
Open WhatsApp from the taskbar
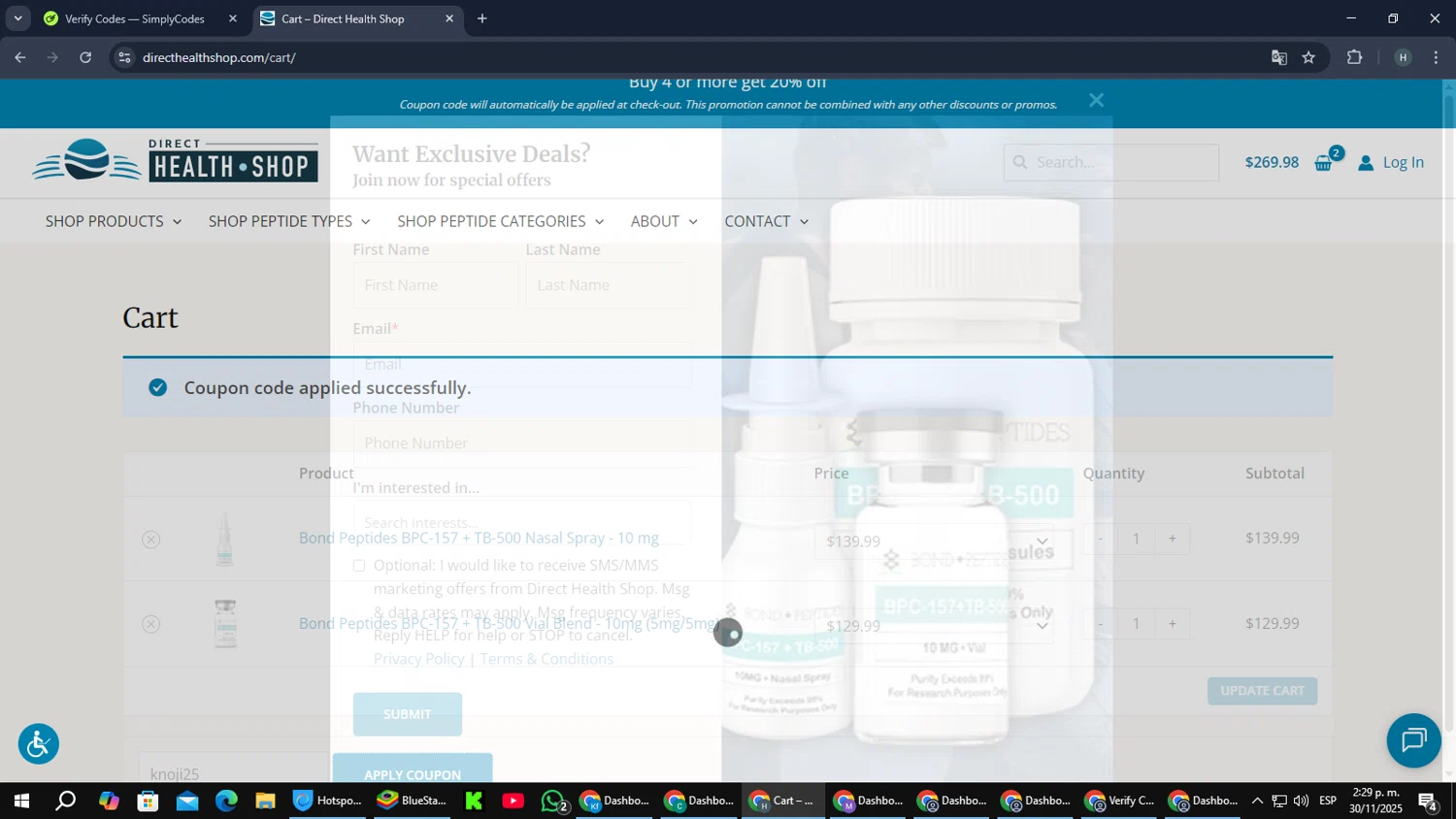pos(553,801)
